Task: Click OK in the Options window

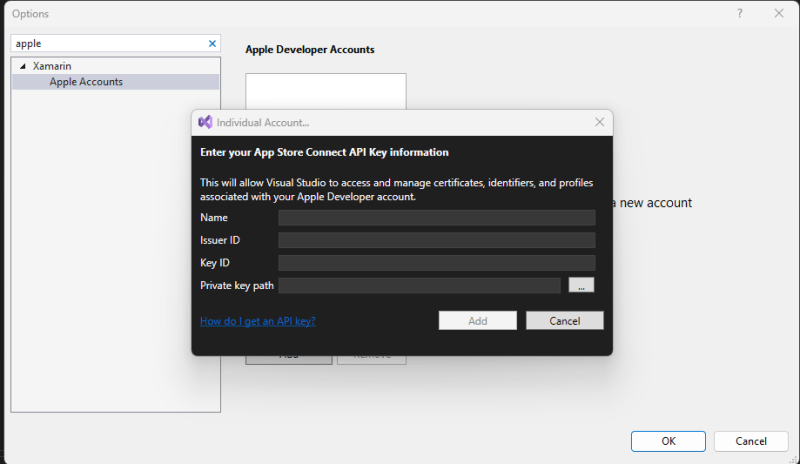Action: [668, 441]
